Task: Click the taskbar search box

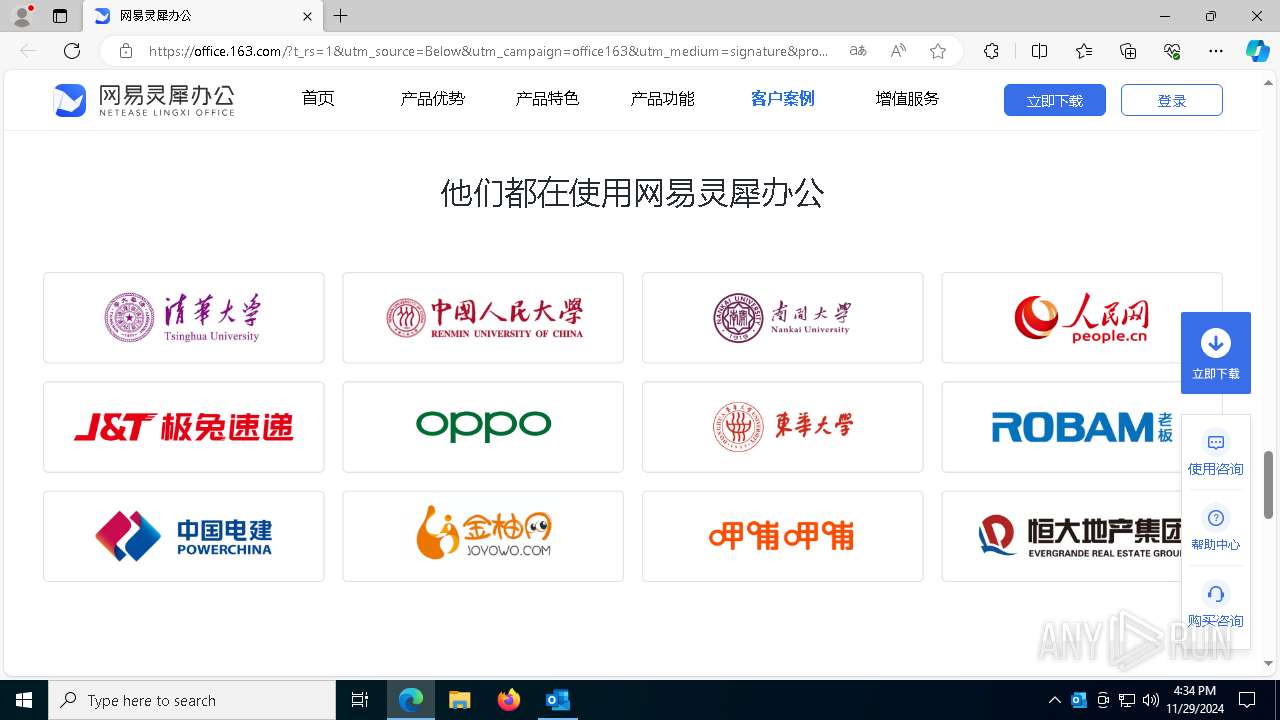Action: point(192,700)
